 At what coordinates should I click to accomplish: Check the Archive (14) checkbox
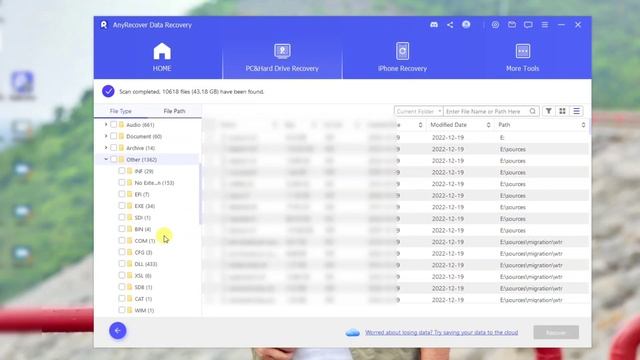click(113, 148)
